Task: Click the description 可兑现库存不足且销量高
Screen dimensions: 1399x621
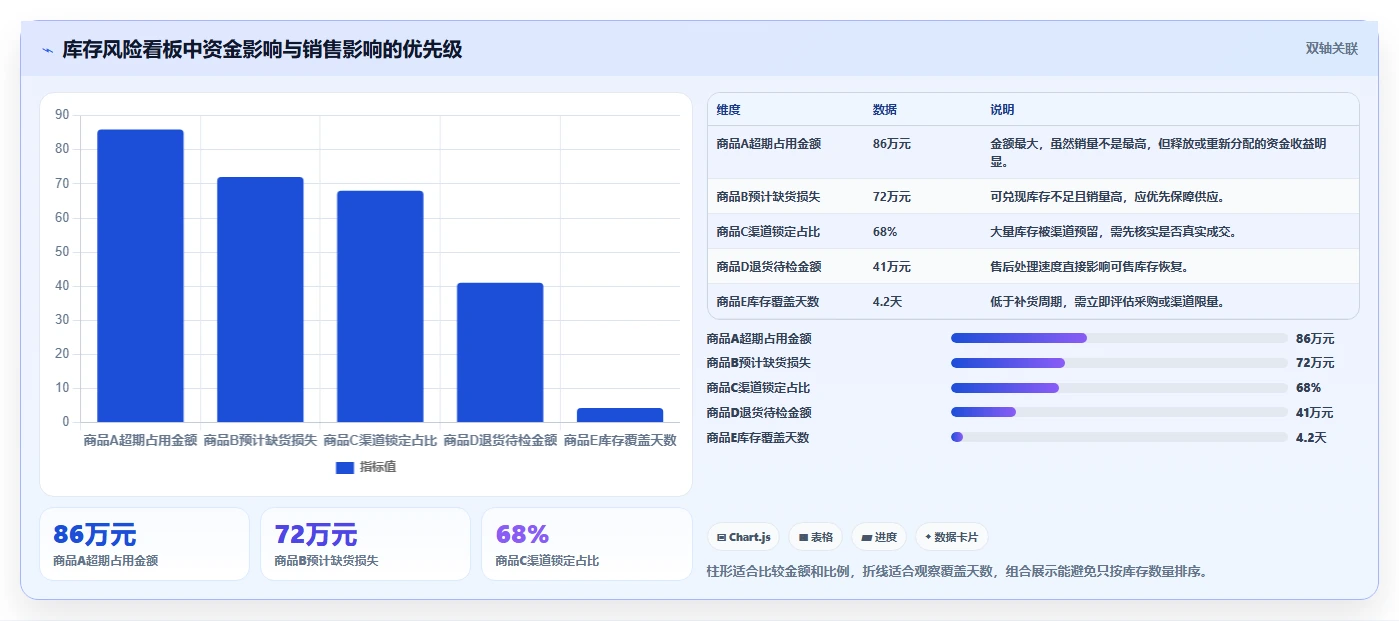Action: [x=1107, y=196]
